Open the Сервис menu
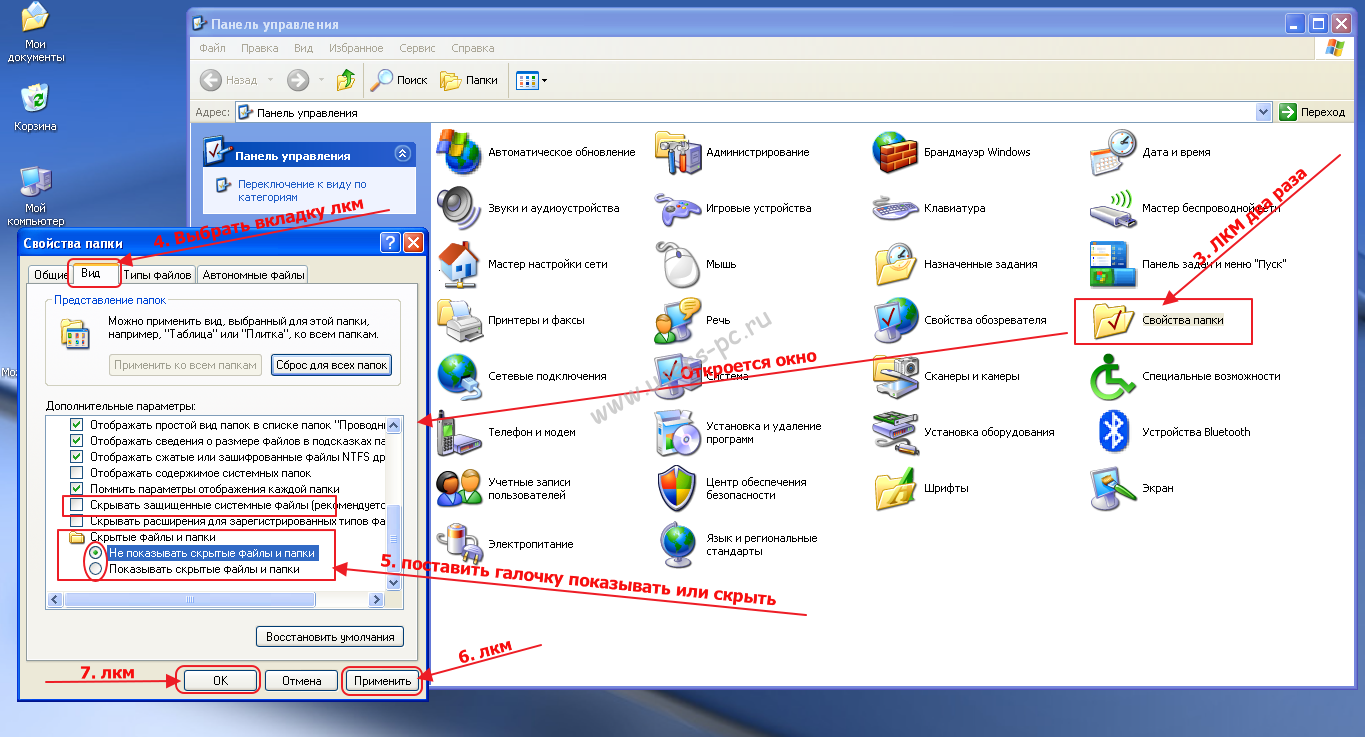The image size is (1365, 737). pyautogui.click(x=417, y=48)
